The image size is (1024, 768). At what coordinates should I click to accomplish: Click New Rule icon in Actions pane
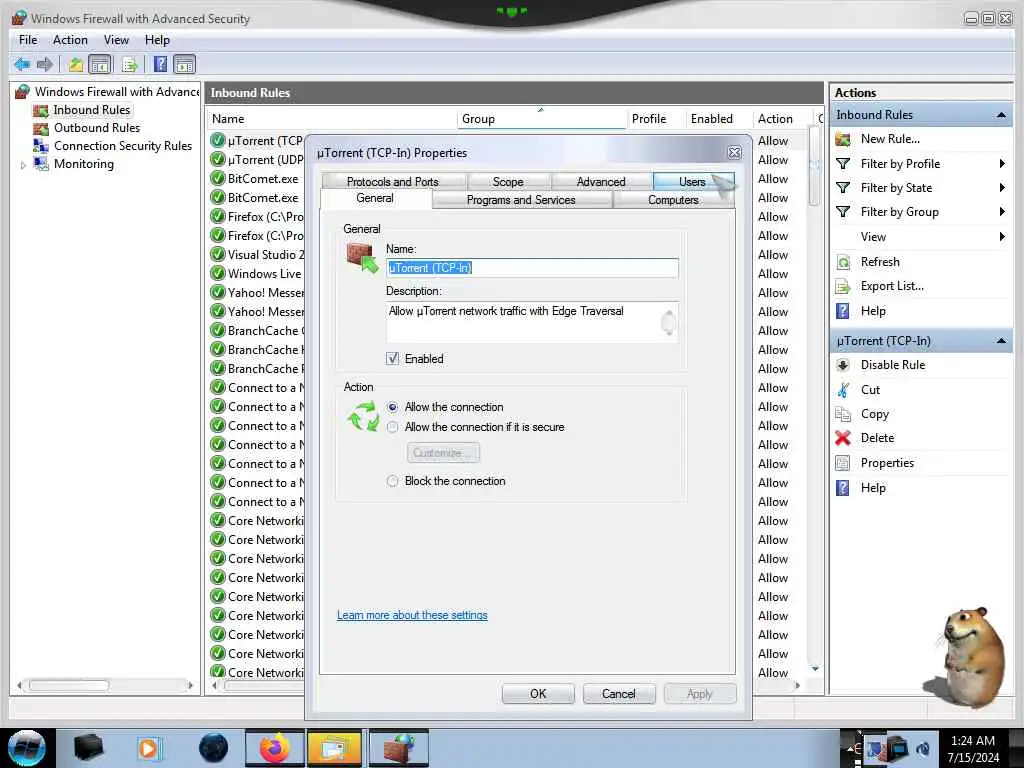[843, 139]
